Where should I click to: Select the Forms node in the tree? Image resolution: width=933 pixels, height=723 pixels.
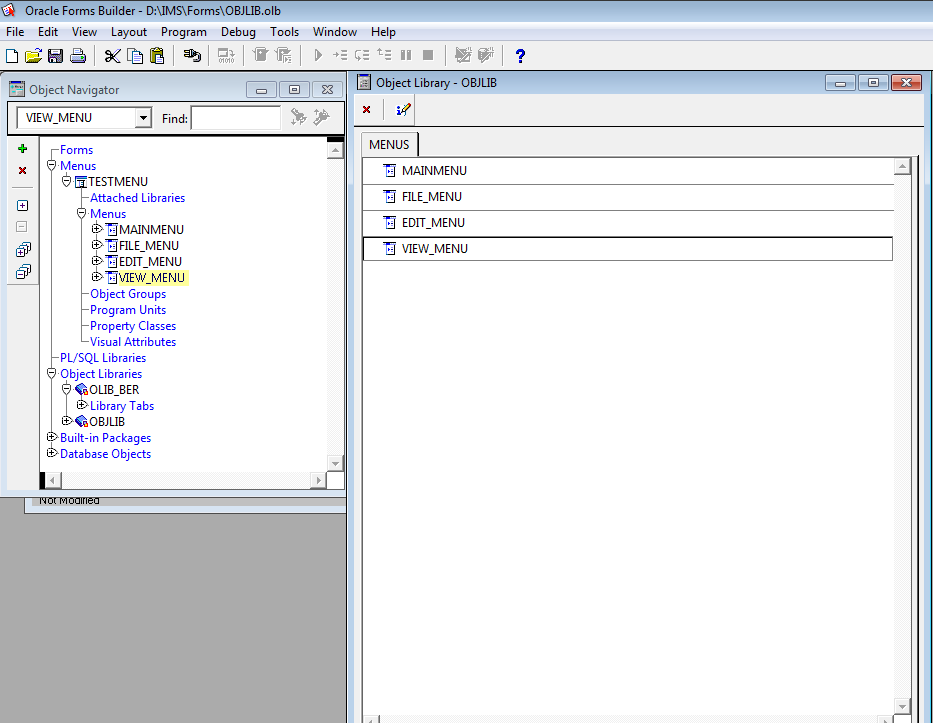77,150
